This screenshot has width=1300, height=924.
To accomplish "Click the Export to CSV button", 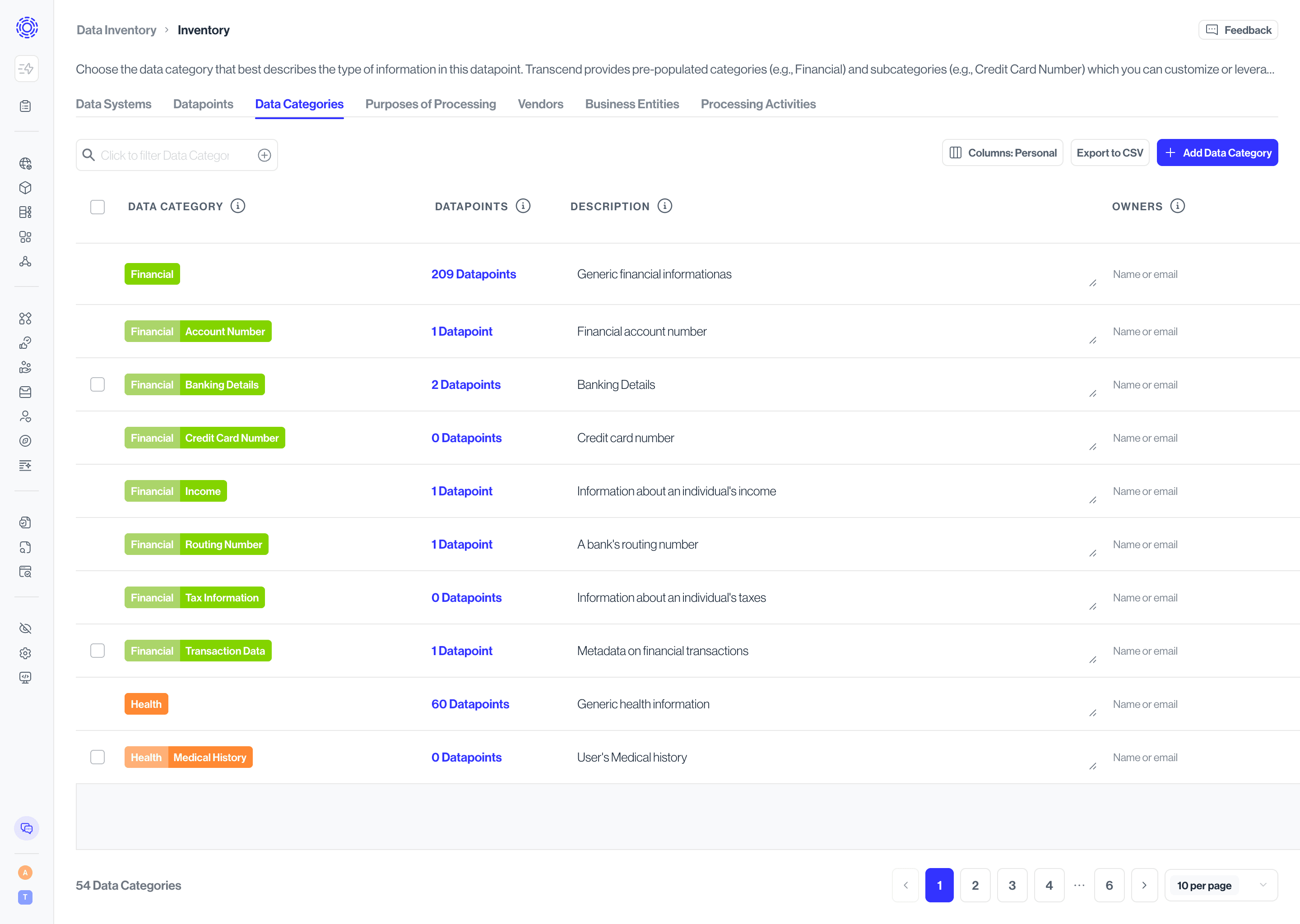I will point(1110,152).
